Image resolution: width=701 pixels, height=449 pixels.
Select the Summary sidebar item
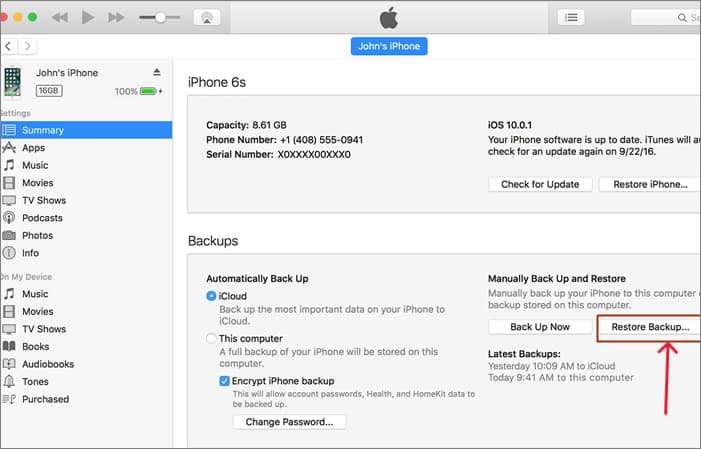(x=86, y=130)
